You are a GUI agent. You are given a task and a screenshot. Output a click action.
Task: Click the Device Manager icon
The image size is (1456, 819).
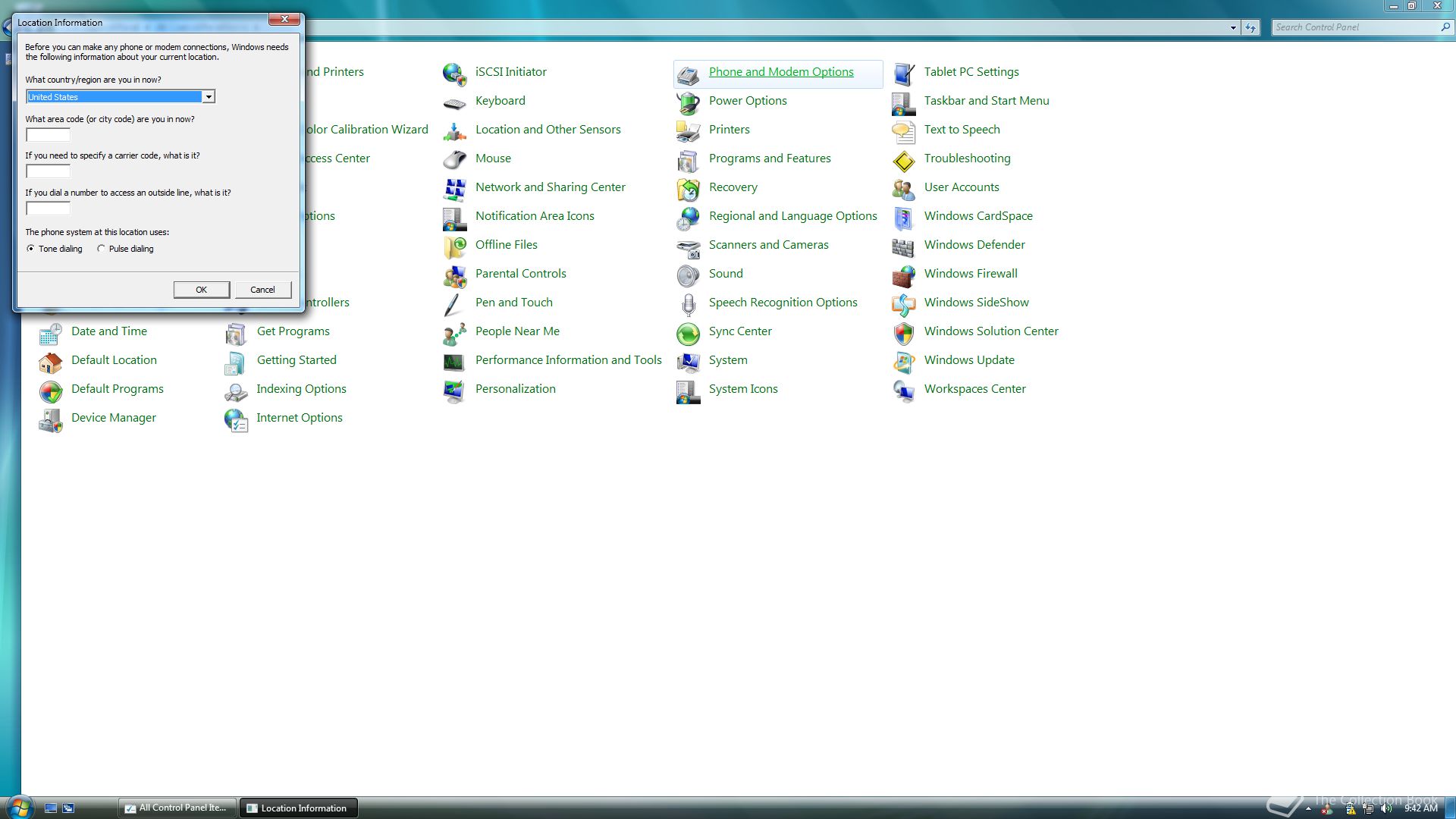50,419
